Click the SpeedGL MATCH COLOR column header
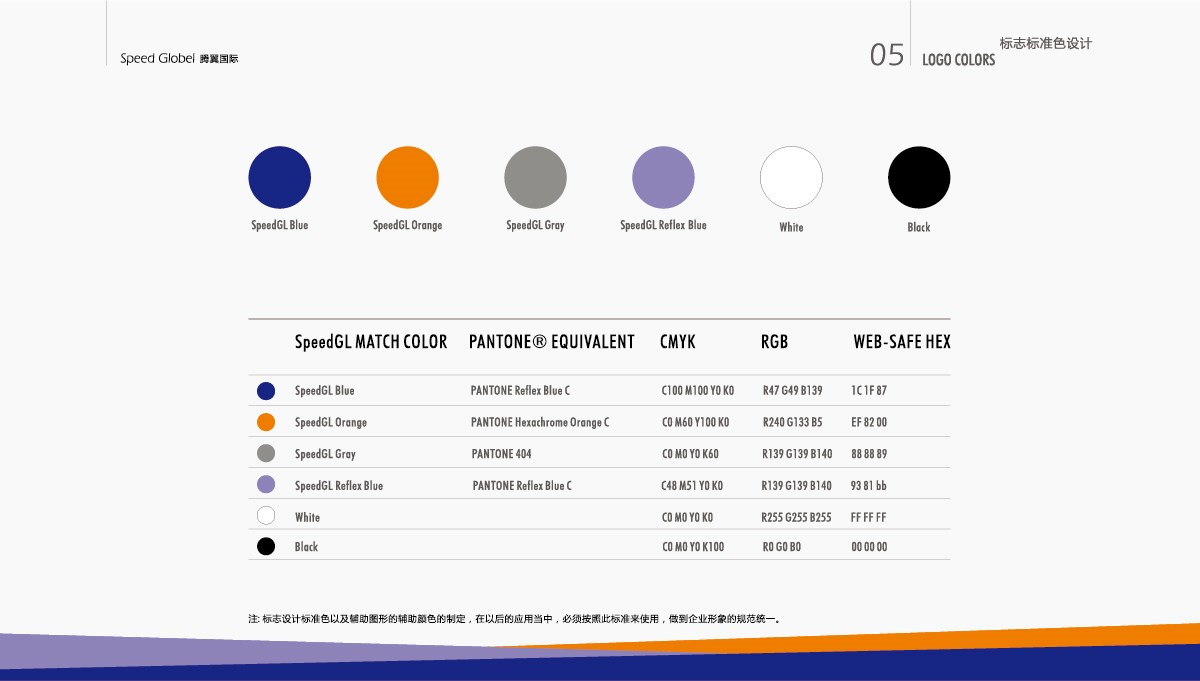Viewport: 1200px width, 681px height. (371, 342)
